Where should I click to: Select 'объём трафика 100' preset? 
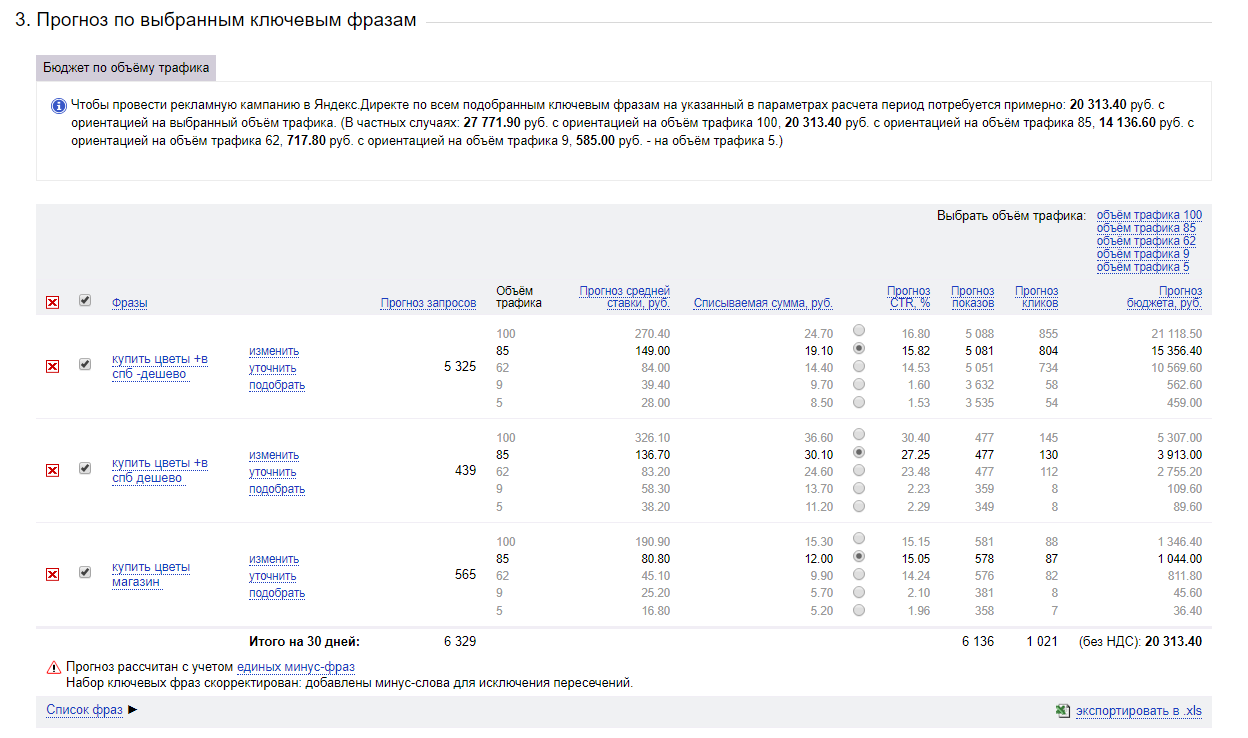coord(1149,215)
